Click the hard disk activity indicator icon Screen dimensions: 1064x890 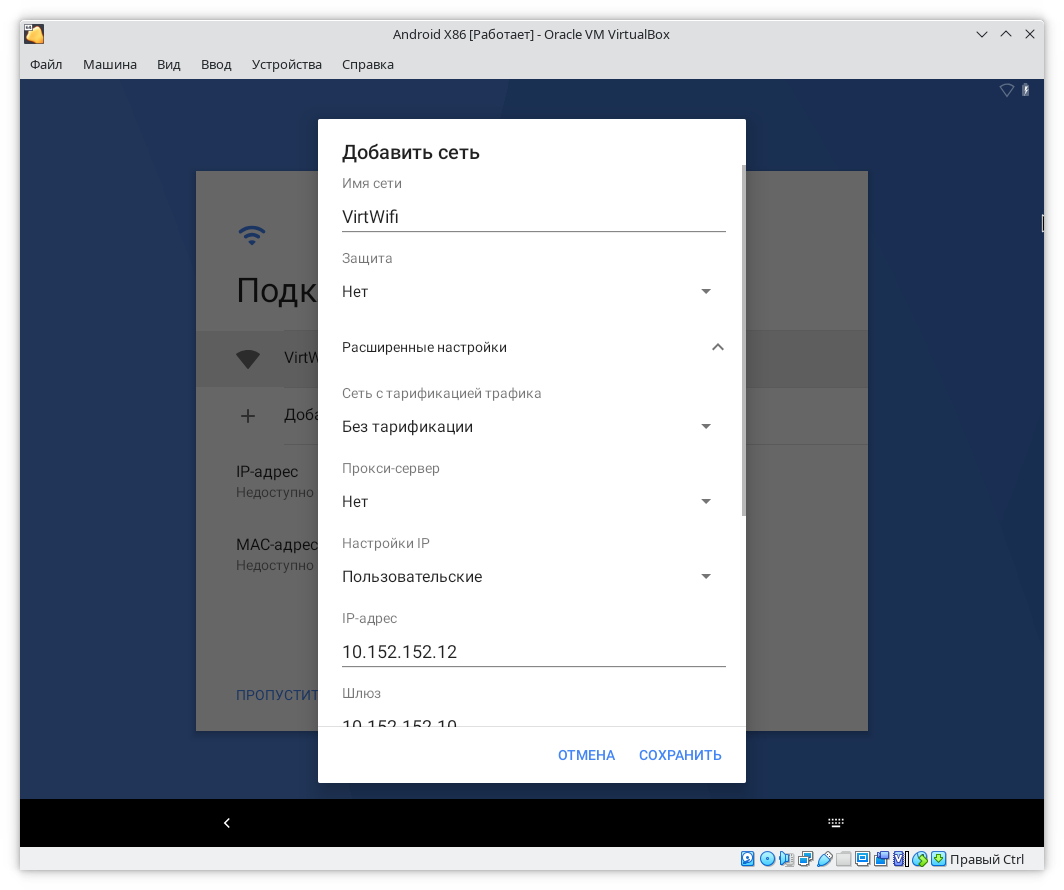[748, 859]
